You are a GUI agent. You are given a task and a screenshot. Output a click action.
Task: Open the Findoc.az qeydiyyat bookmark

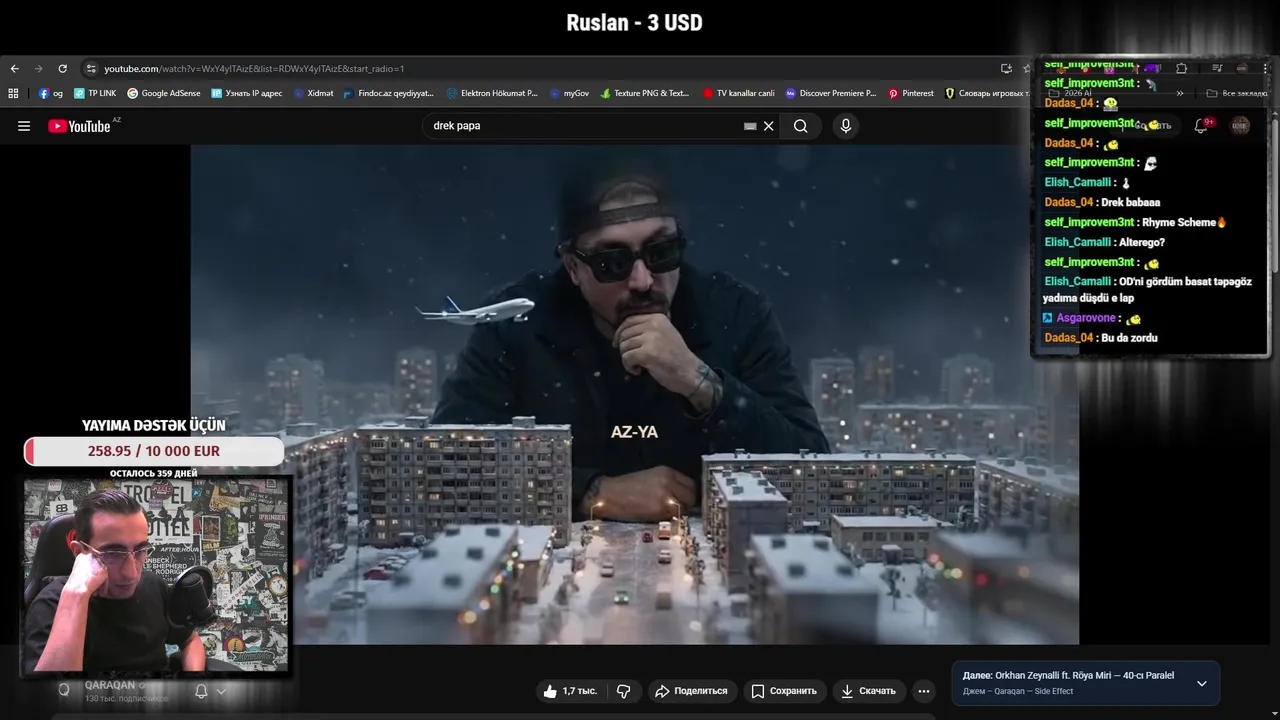[389, 93]
